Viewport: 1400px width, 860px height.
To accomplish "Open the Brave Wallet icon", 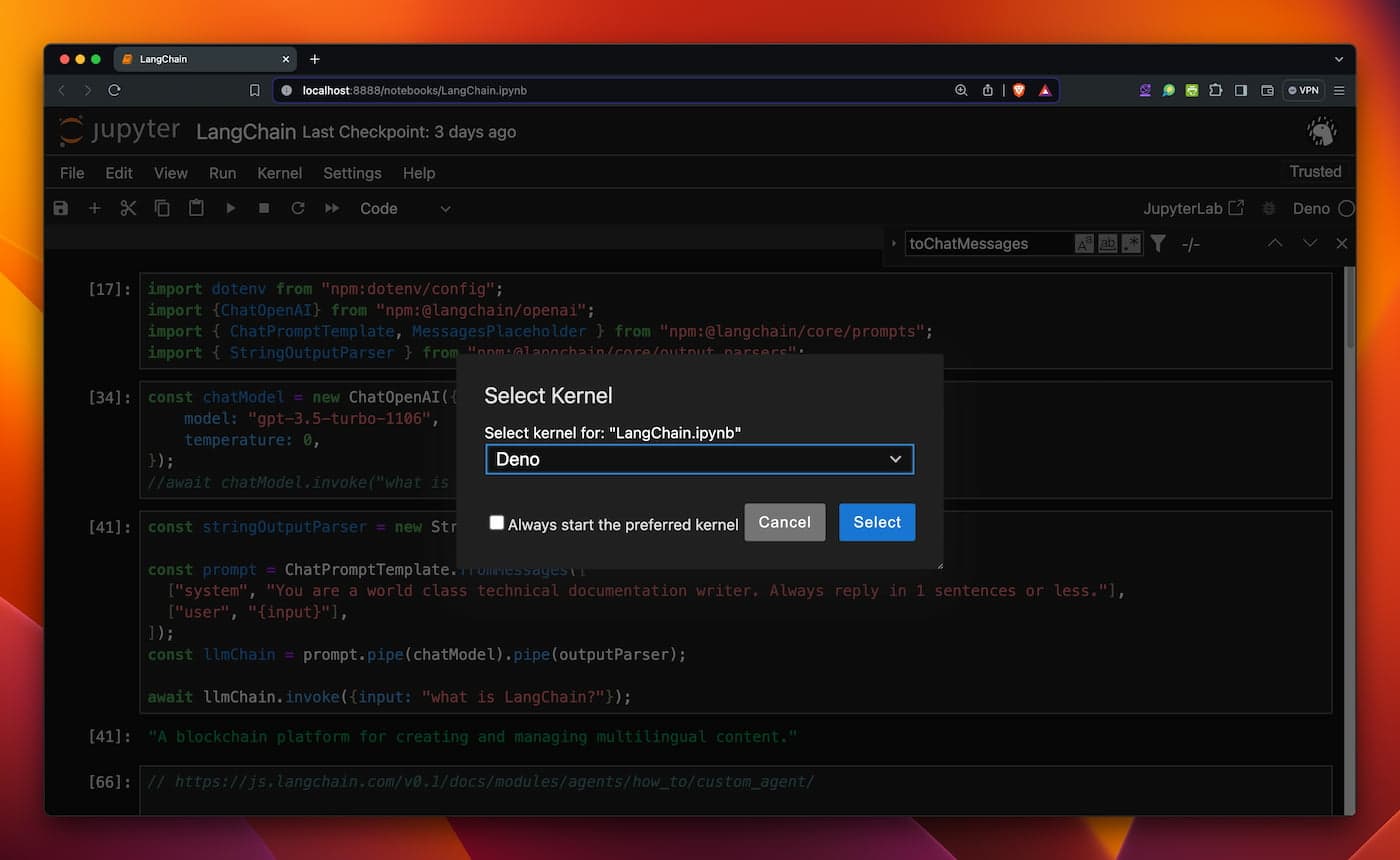I will [x=1267, y=90].
